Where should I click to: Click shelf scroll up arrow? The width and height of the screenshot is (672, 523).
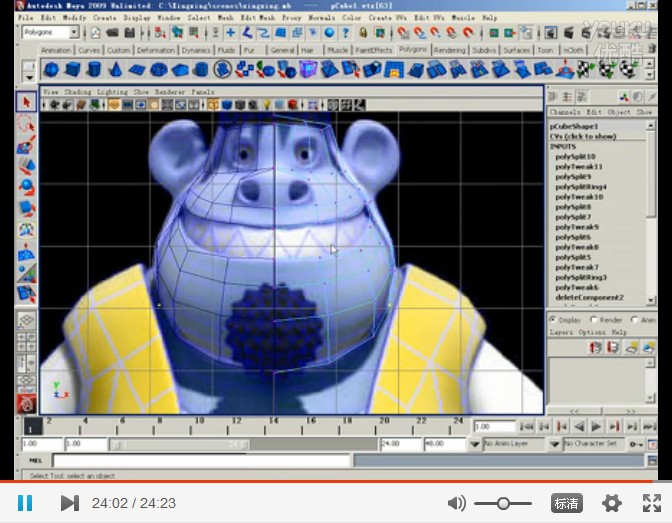click(650, 63)
